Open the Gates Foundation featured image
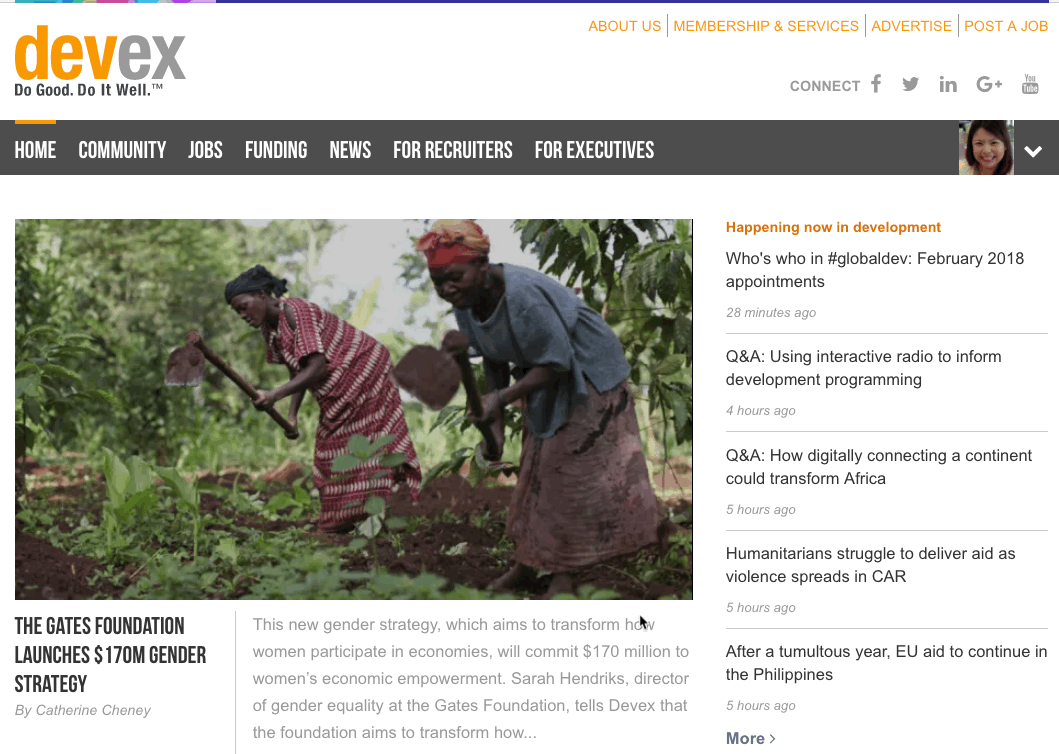The image size is (1059, 754). pyautogui.click(x=354, y=409)
